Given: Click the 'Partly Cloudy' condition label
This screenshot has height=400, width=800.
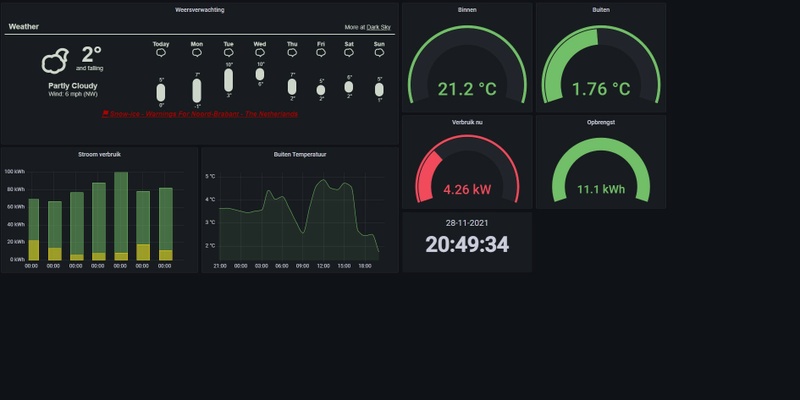Looking at the screenshot, I should (73, 86).
